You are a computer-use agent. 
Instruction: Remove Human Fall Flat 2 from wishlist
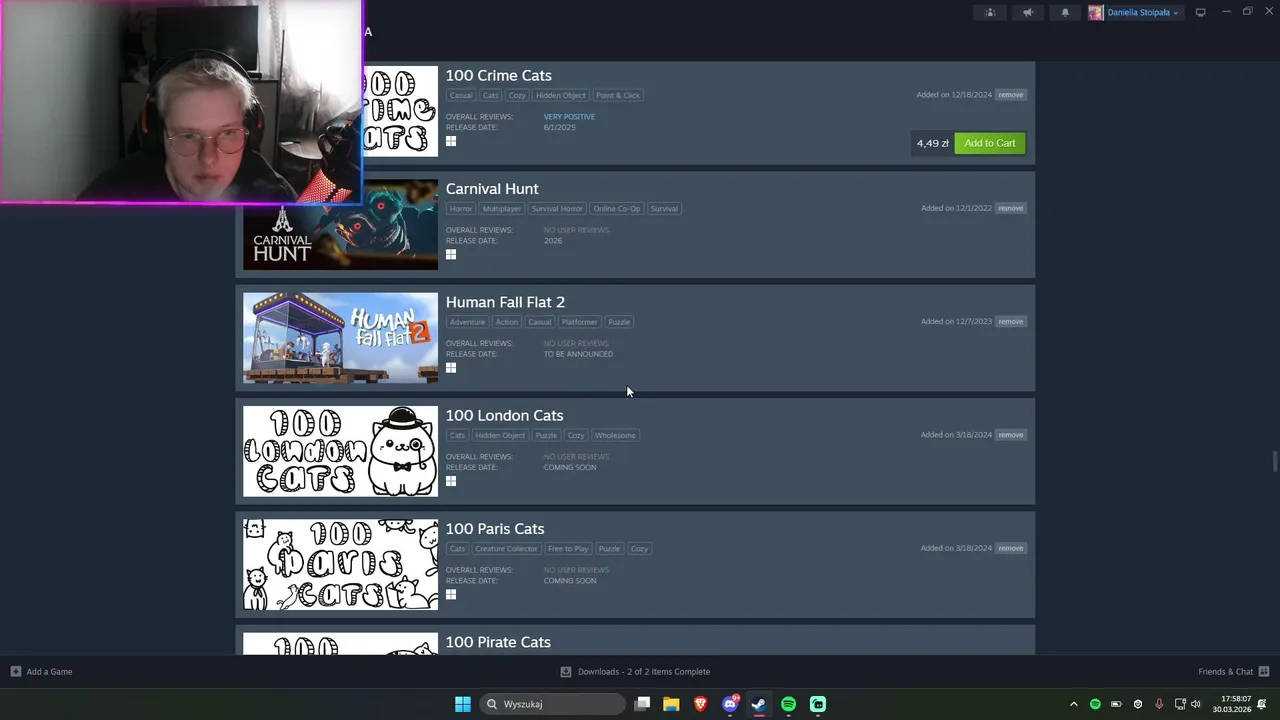click(1010, 321)
